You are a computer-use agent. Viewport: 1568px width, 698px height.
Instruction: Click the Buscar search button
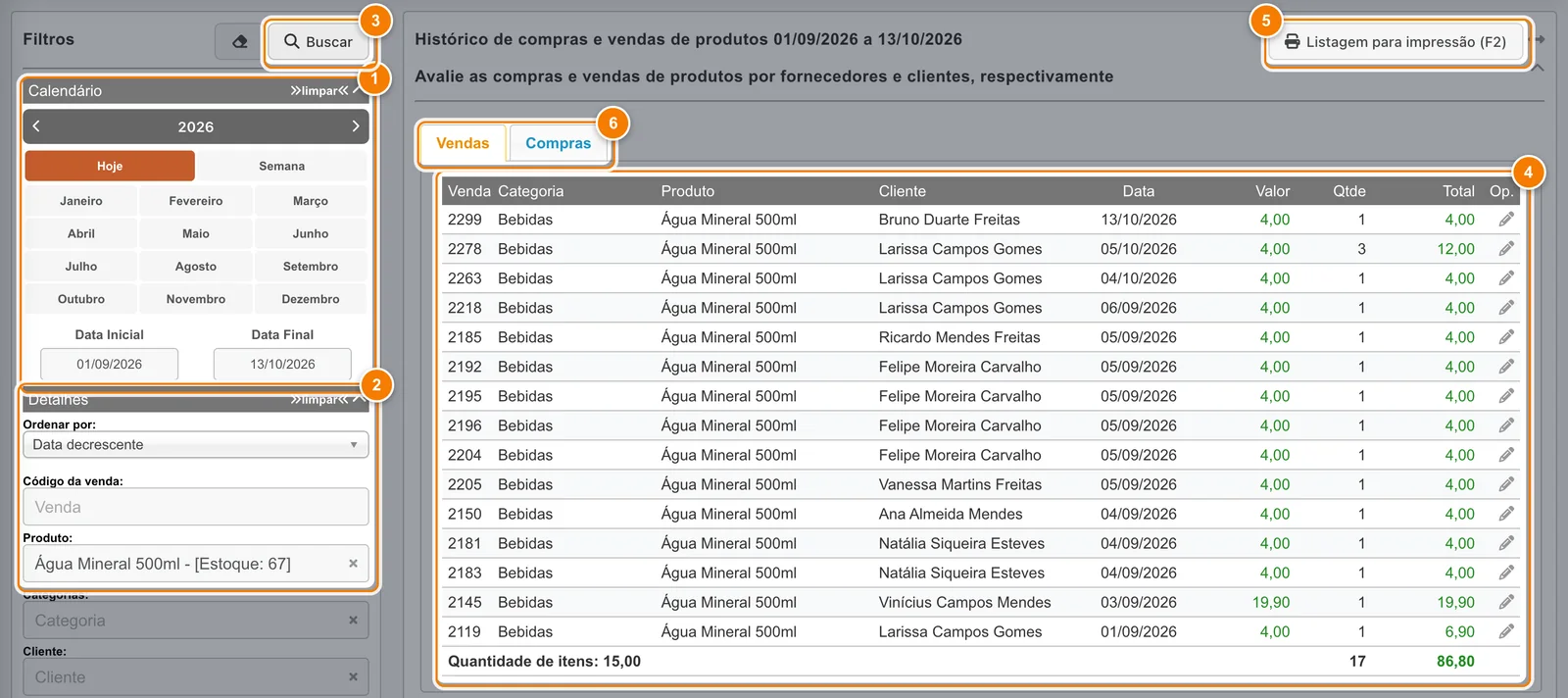(318, 42)
